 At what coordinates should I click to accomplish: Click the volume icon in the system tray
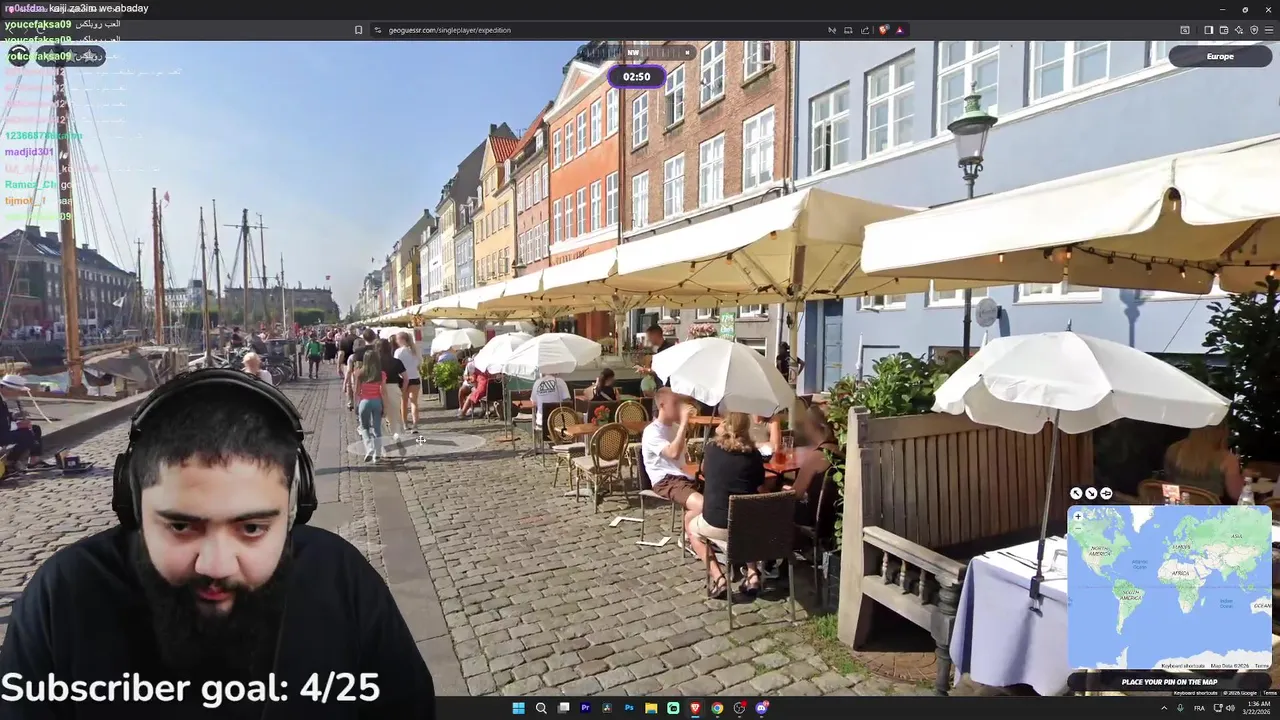click(x=1230, y=708)
